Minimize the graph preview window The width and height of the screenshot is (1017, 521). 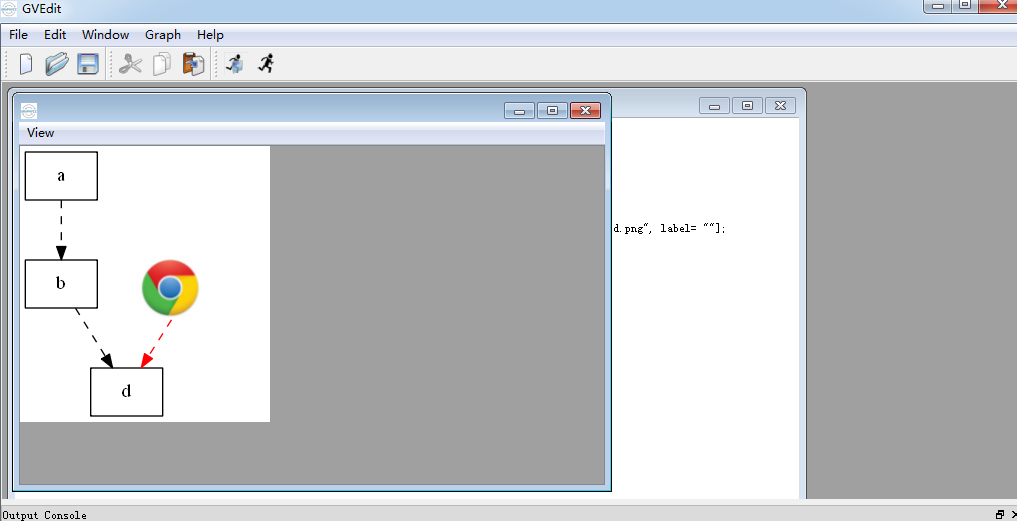pyautogui.click(x=520, y=111)
